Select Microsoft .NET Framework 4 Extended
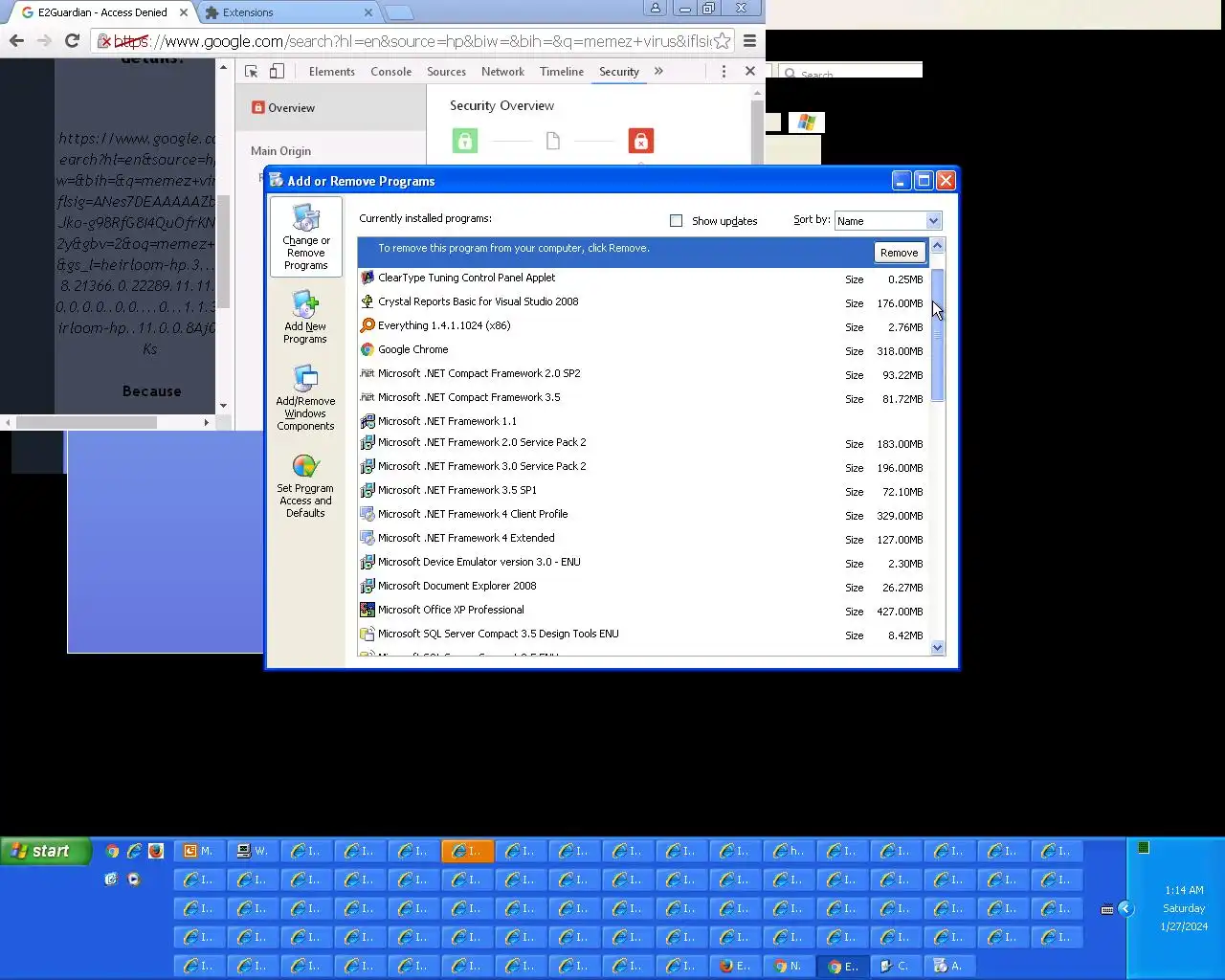 click(642, 538)
